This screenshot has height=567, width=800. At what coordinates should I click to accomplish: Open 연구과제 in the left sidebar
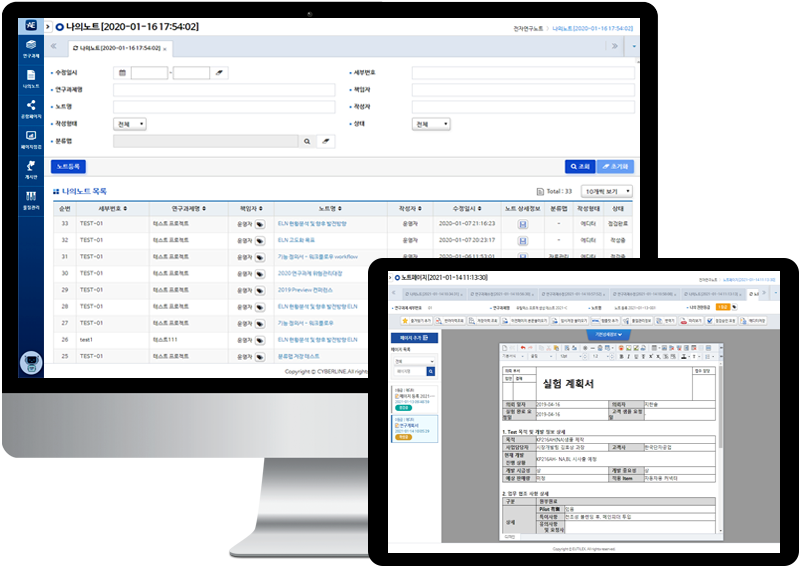coord(32,49)
